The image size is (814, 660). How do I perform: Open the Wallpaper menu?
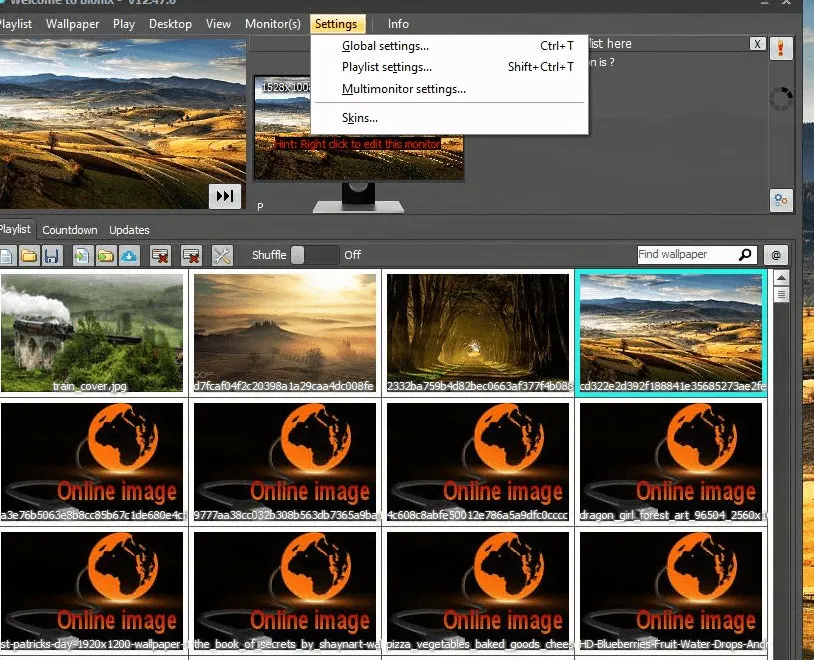tap(72, 24)
